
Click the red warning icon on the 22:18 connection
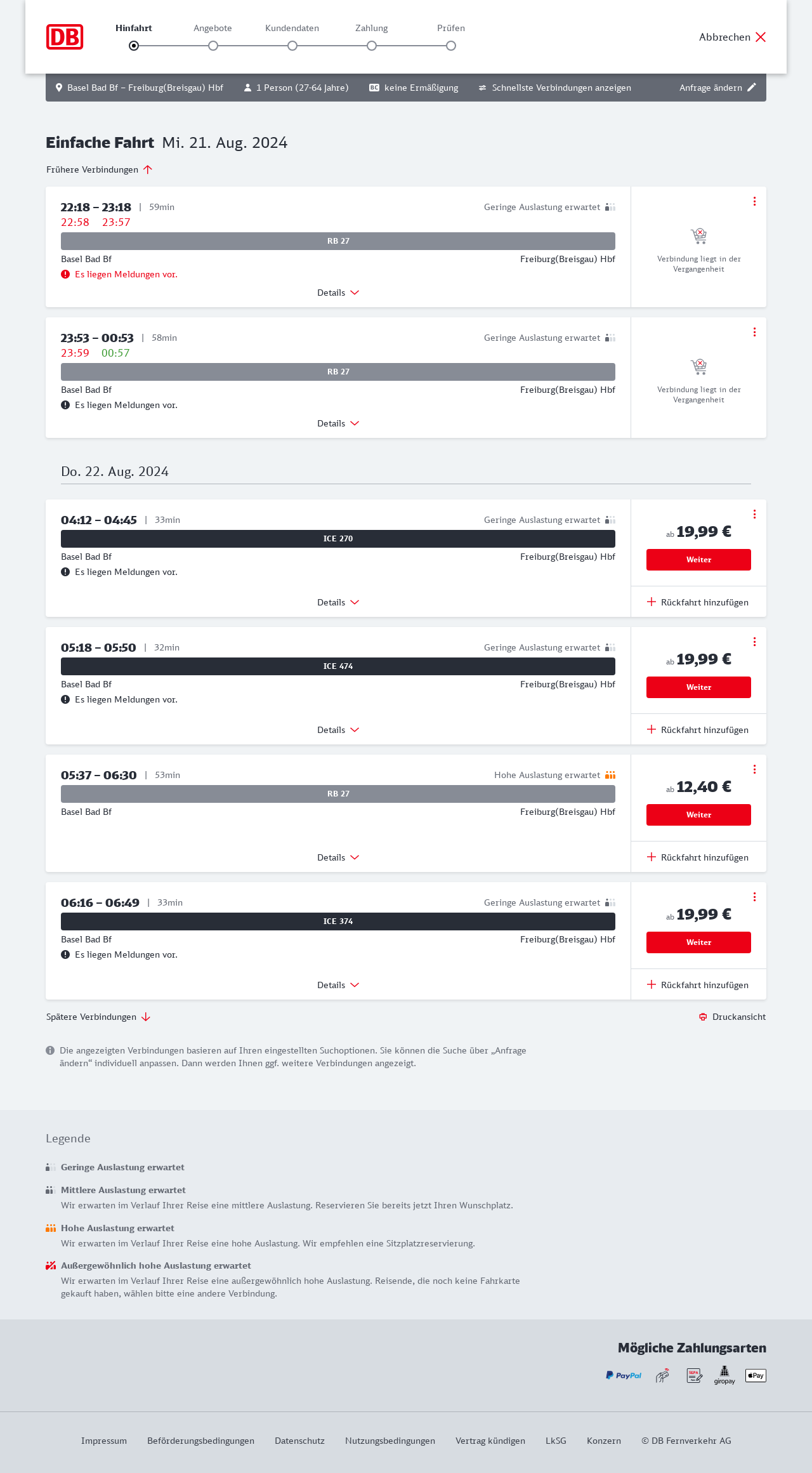pos(65,274)
